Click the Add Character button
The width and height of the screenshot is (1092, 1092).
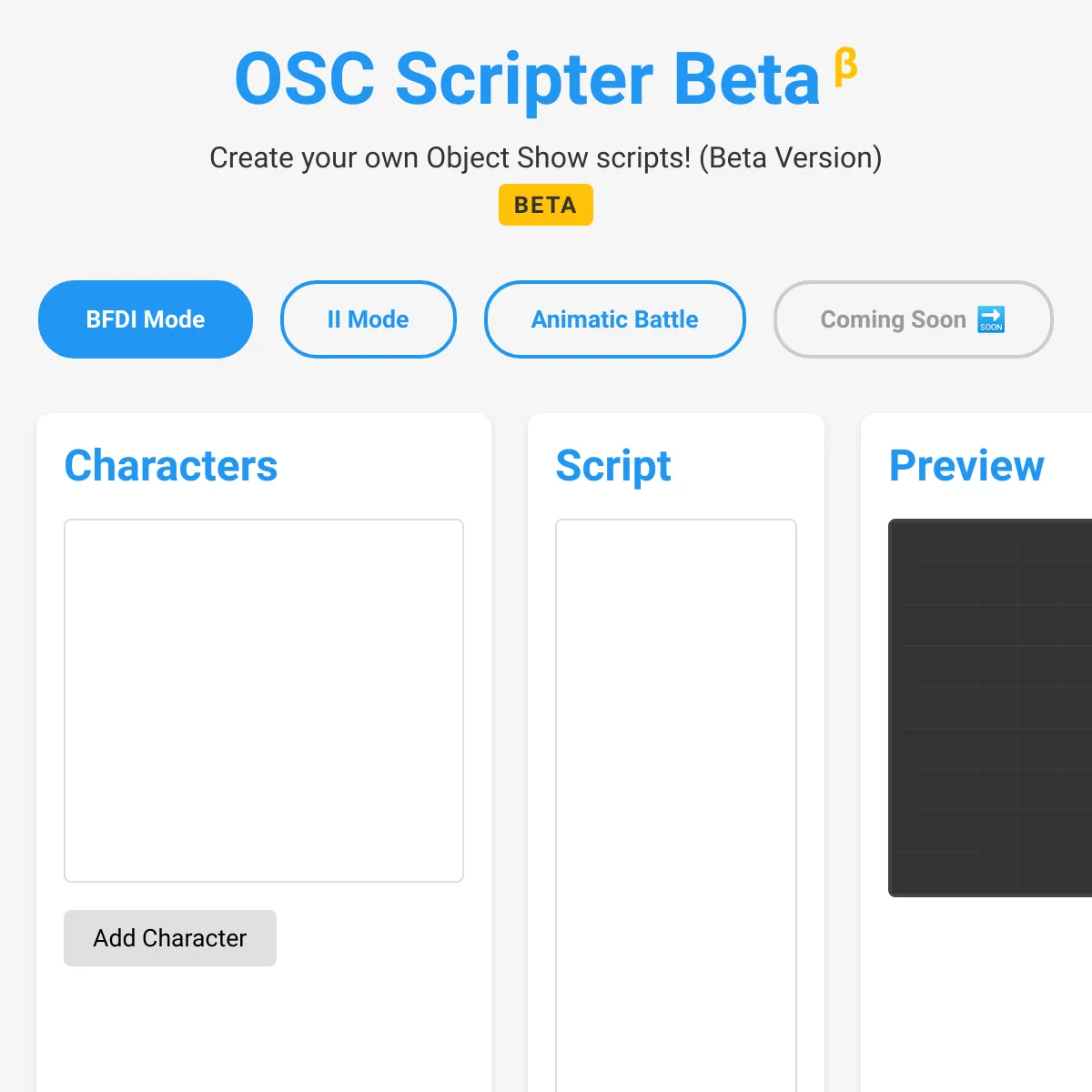(170, 938)
